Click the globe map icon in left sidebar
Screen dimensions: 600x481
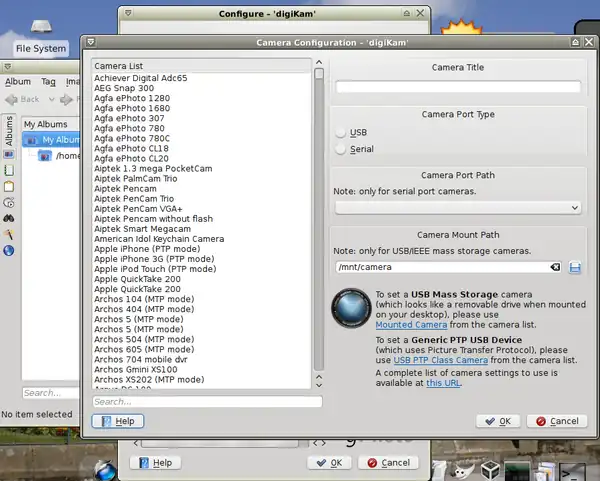8,250
